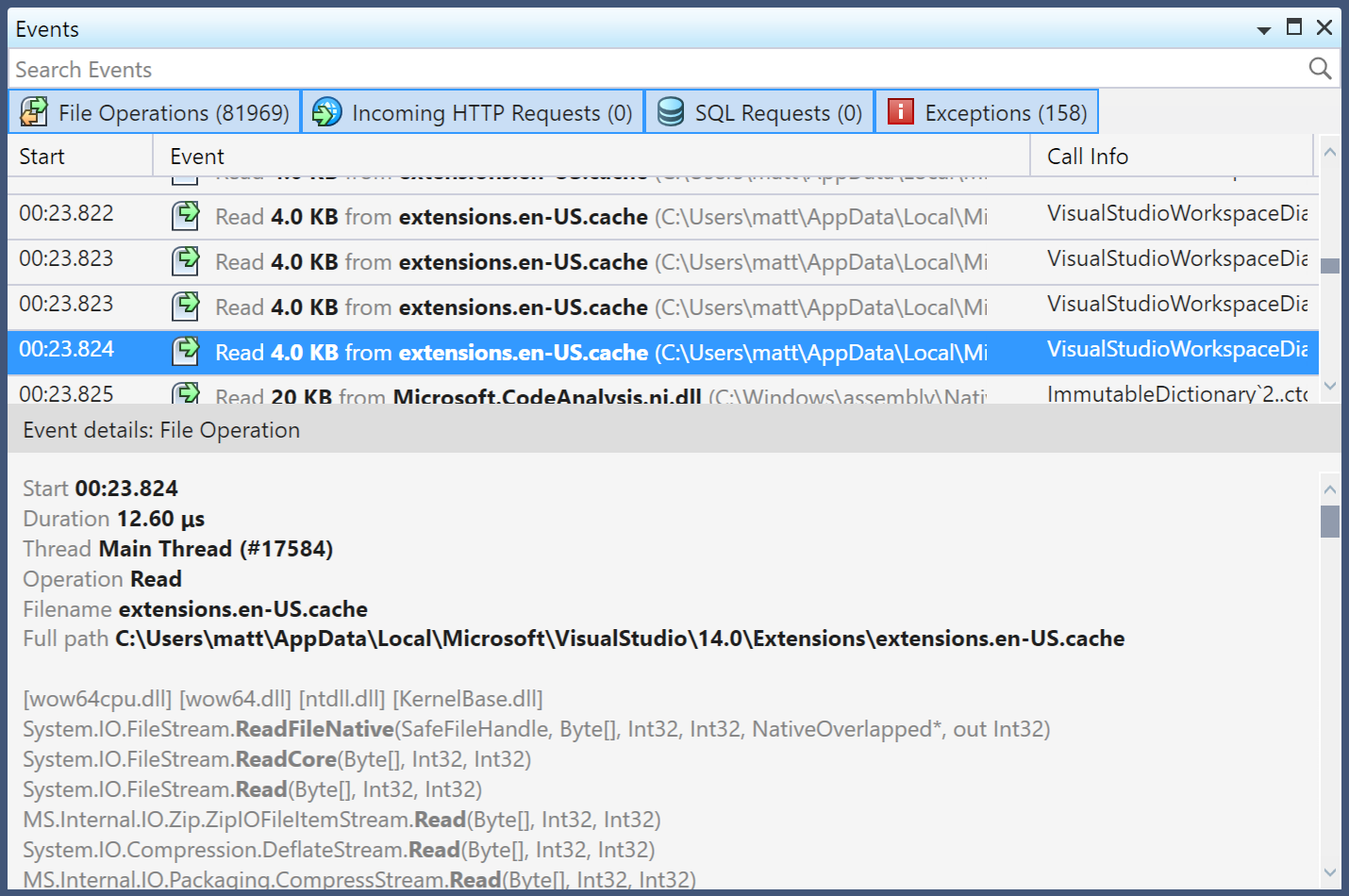Viewport: 1349px width, 896px height.
Task: Sort by the Start column header
Action: coord(80,156)
